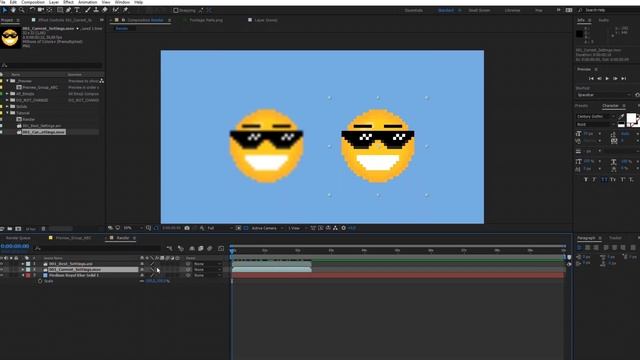Open the Active Camera view dropdown
Image resolution: width=640 pixels, height=360 pixels.
coord(267,228)
